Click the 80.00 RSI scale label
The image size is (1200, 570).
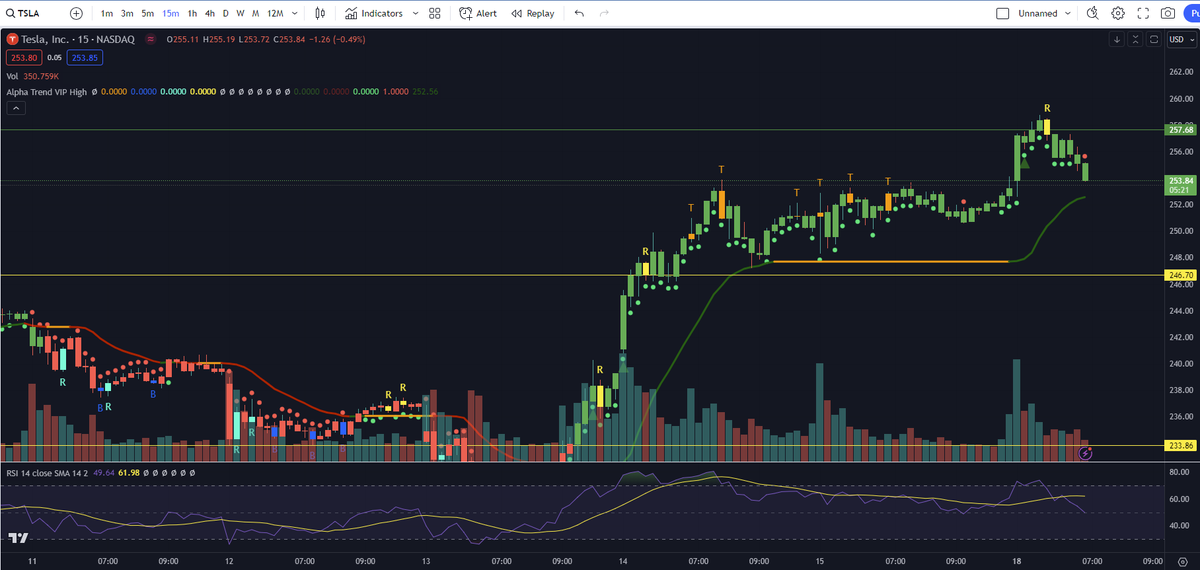[1179, 471]
